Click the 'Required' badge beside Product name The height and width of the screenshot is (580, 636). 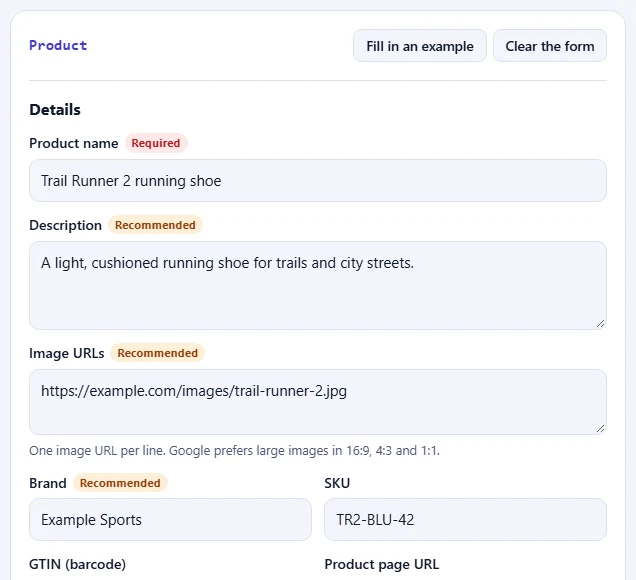tap(156, 143)
